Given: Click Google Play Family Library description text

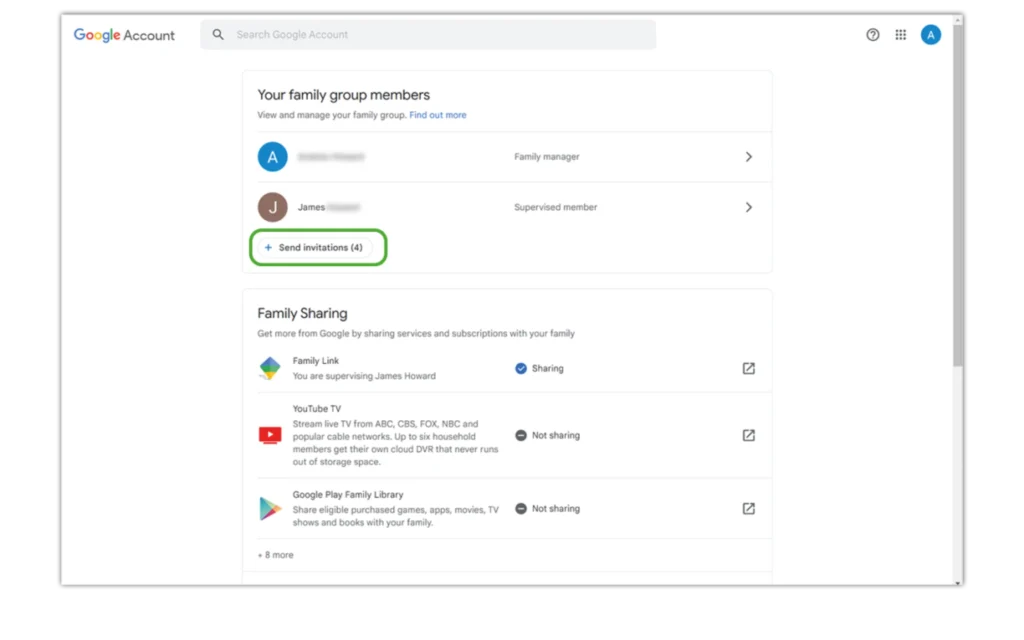Looking at the screenshot, I should tap(395, 516).
